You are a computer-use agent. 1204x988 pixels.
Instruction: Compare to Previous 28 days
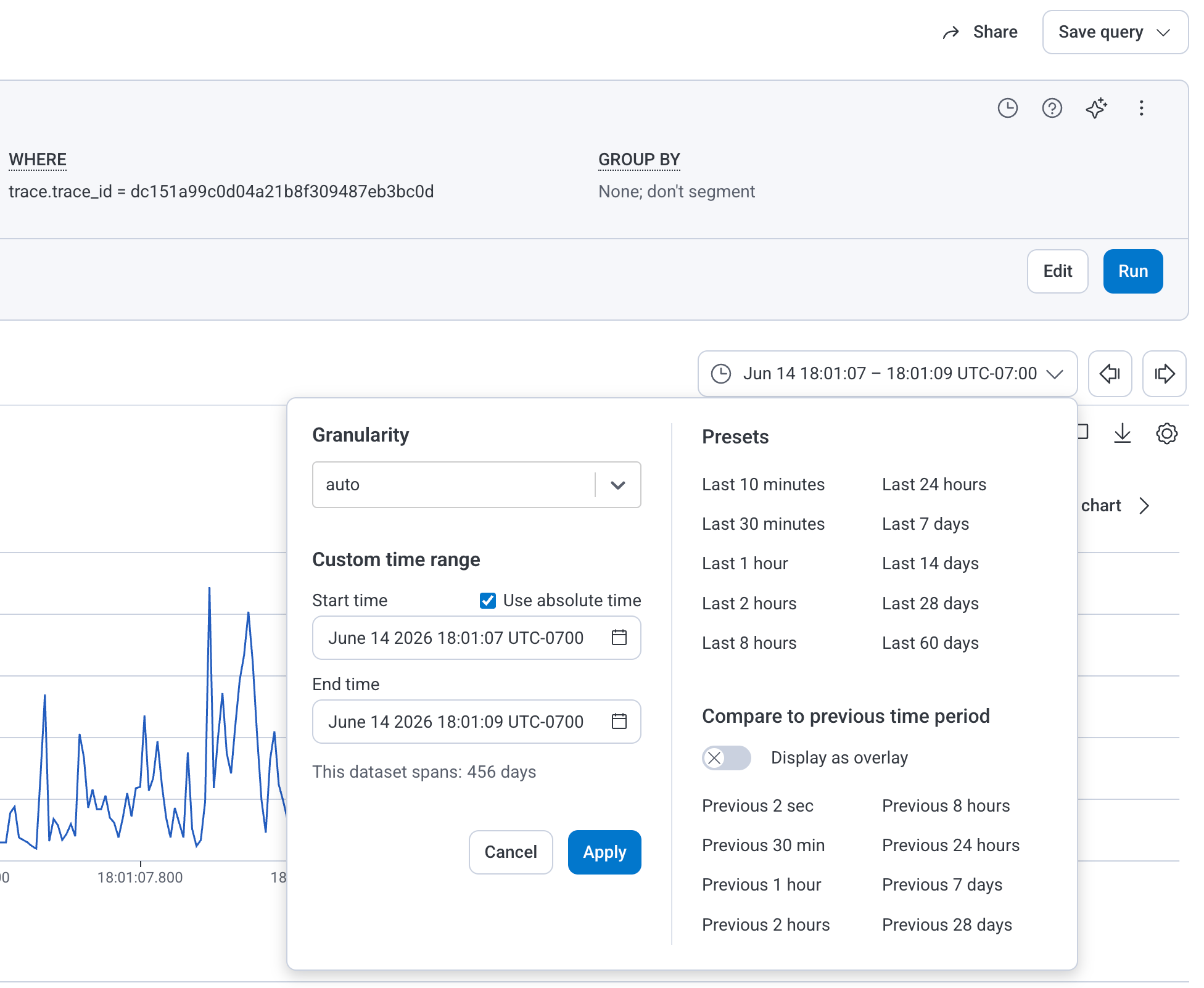(x=947, y=925)
